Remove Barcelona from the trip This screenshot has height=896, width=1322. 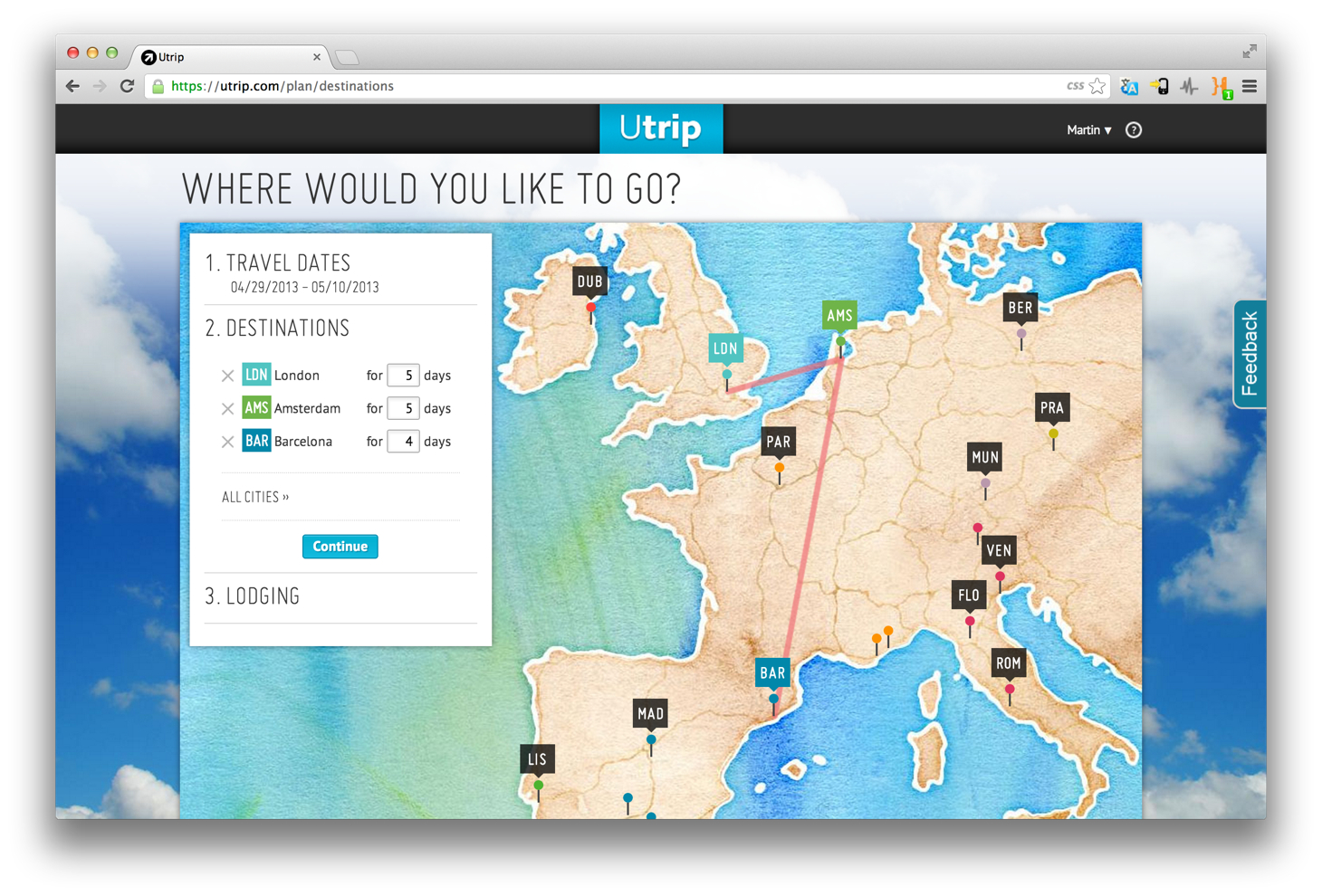pyautogui.click(x=227, y=442)
